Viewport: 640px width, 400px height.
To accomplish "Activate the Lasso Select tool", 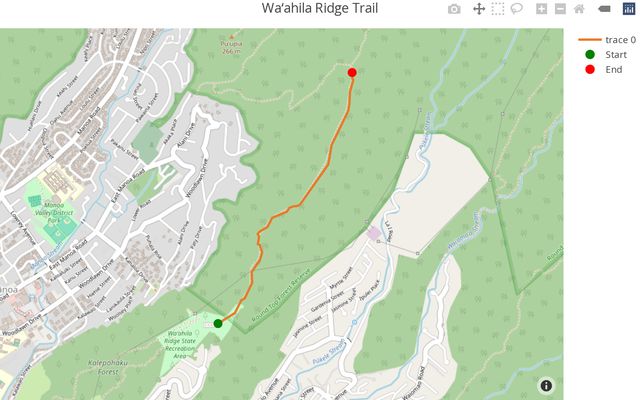I will [x=516, y=9].
